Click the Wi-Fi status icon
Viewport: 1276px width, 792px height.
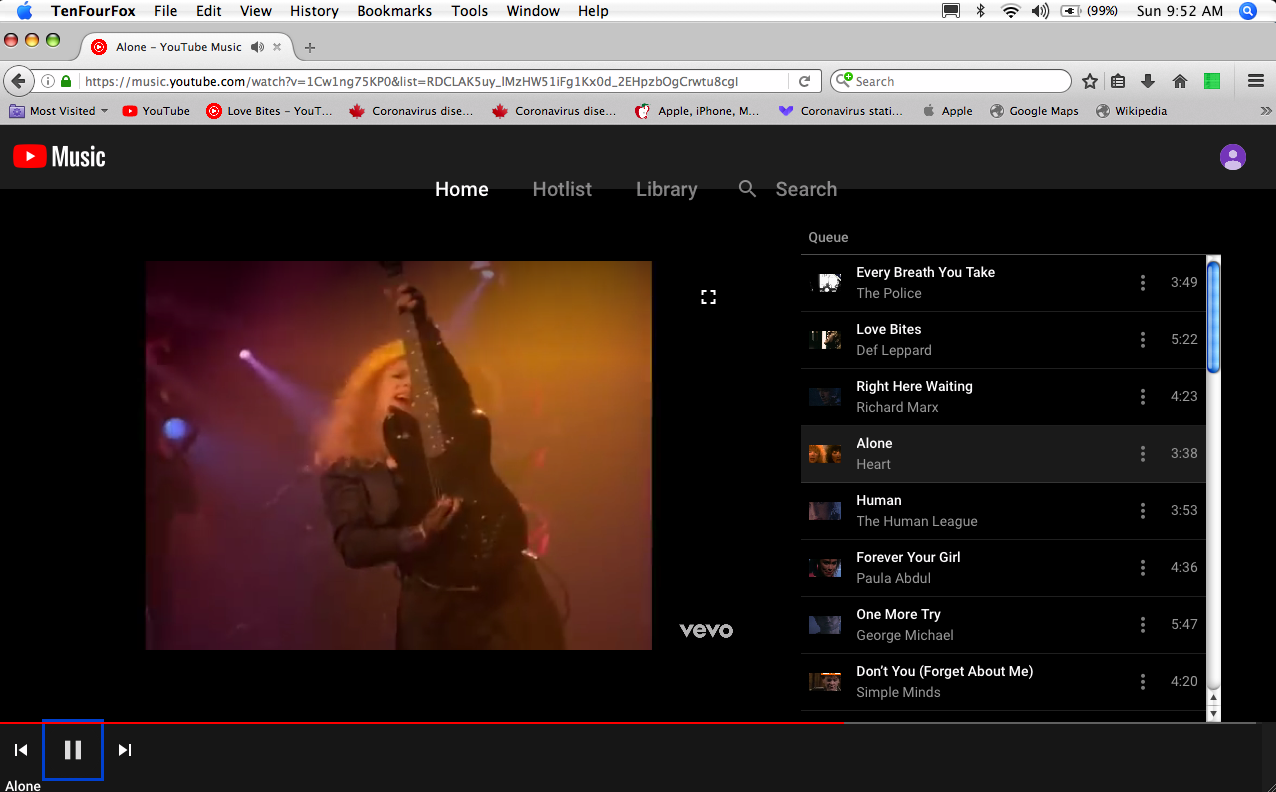click(1010, 11)
